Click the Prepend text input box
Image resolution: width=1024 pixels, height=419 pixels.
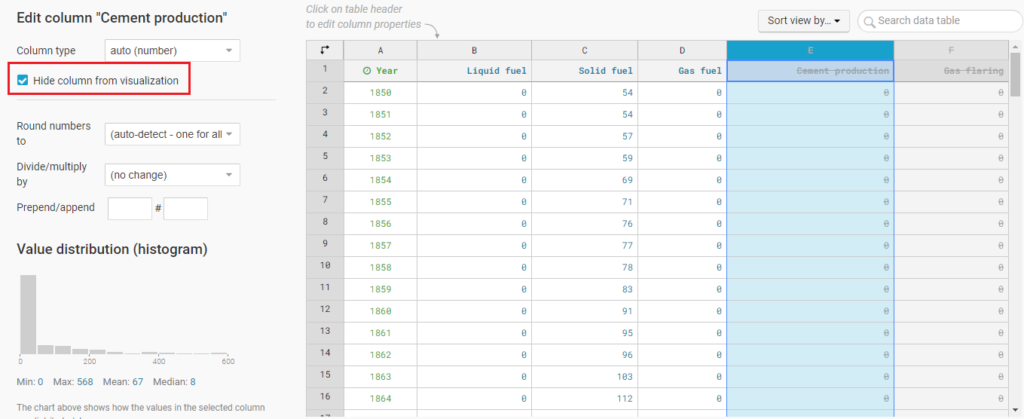coord(128,208)
